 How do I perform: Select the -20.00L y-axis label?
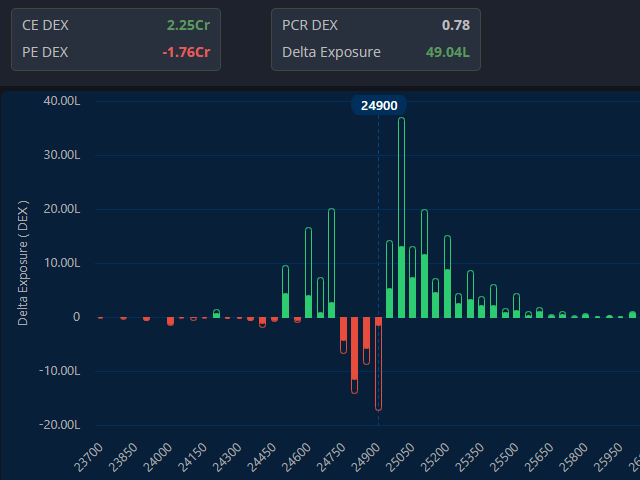(x=62, y=425)
